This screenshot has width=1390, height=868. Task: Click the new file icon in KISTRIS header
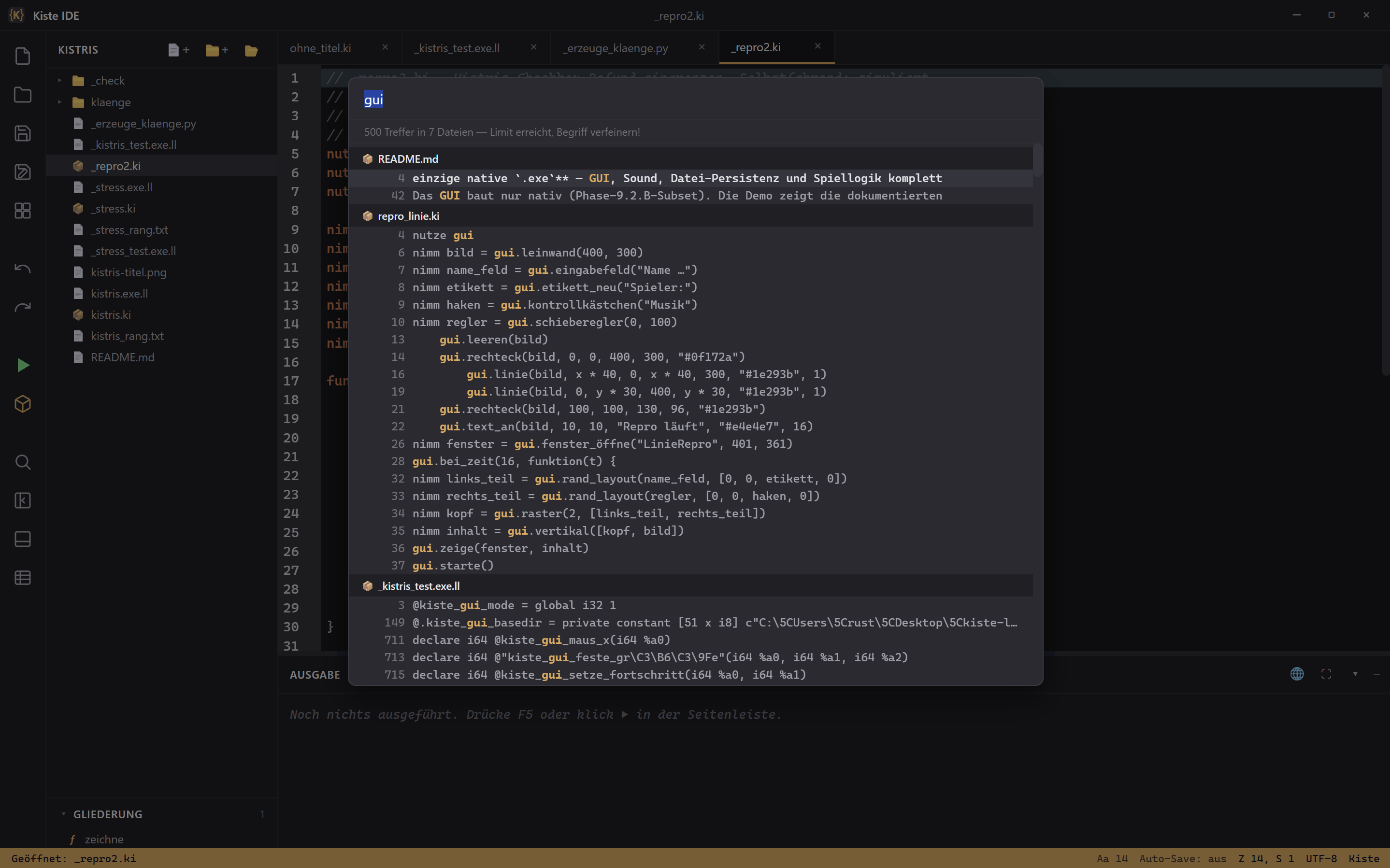(179, 50)
